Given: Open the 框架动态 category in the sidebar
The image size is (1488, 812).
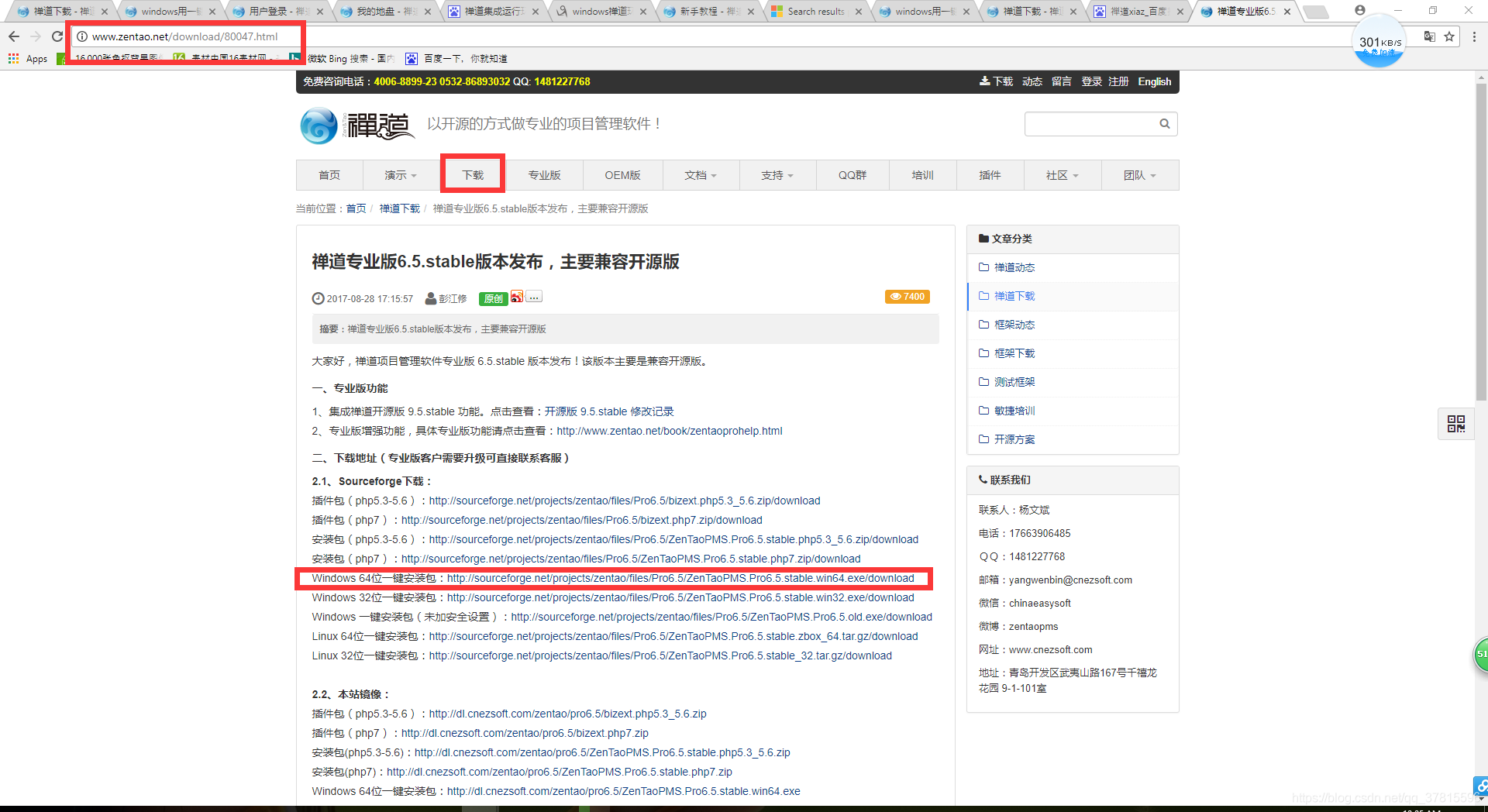Looking at the screenshot, I should 1073,325.
